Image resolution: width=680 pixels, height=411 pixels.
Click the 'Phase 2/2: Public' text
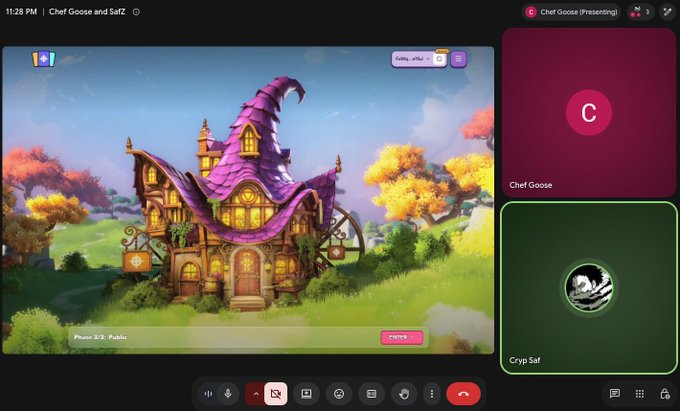click(101, 337)
